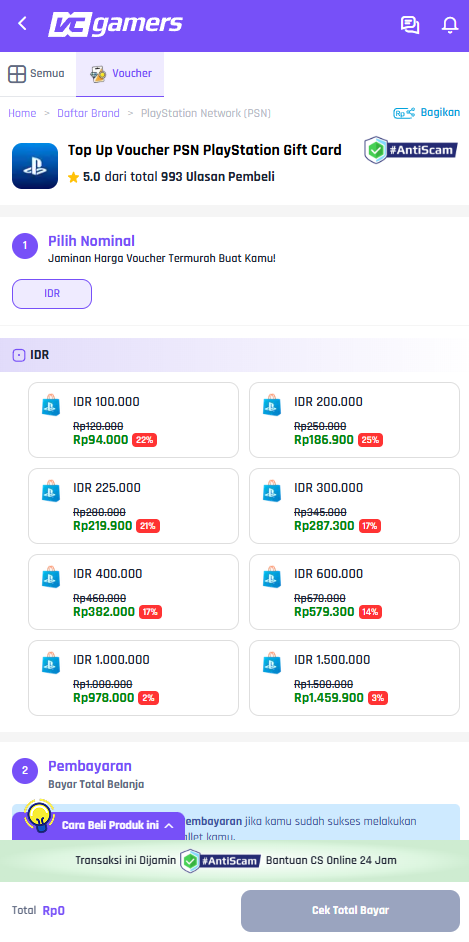Go back using the header arrow

23,24
